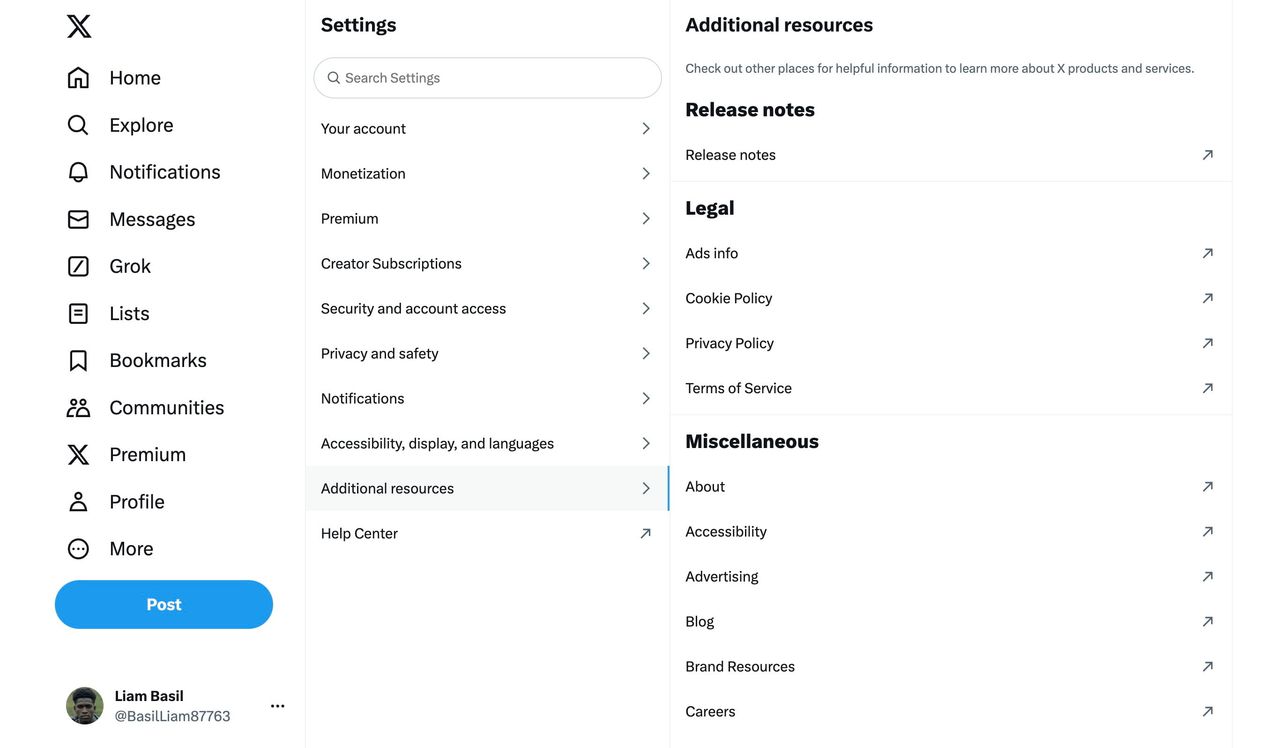Open More options circle icon

coord(78,548)
